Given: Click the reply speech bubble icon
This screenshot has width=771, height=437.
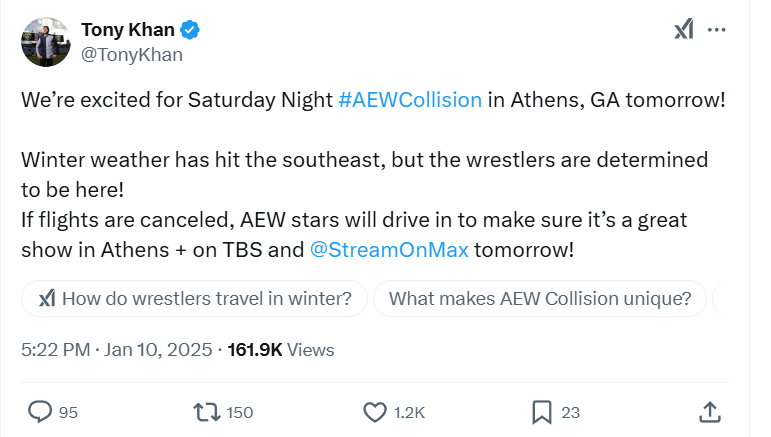Looking at the screenshot, I should tap(40, 411).
